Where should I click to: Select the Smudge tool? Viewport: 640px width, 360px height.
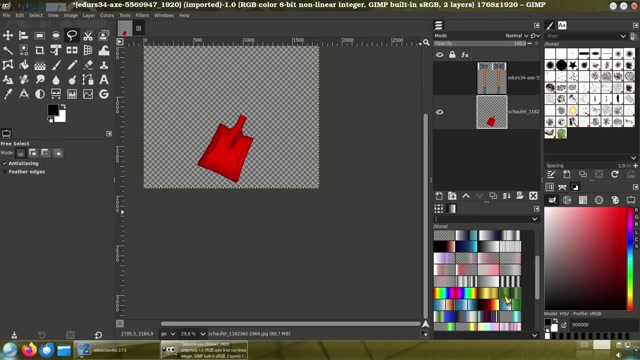coord(40,80)
